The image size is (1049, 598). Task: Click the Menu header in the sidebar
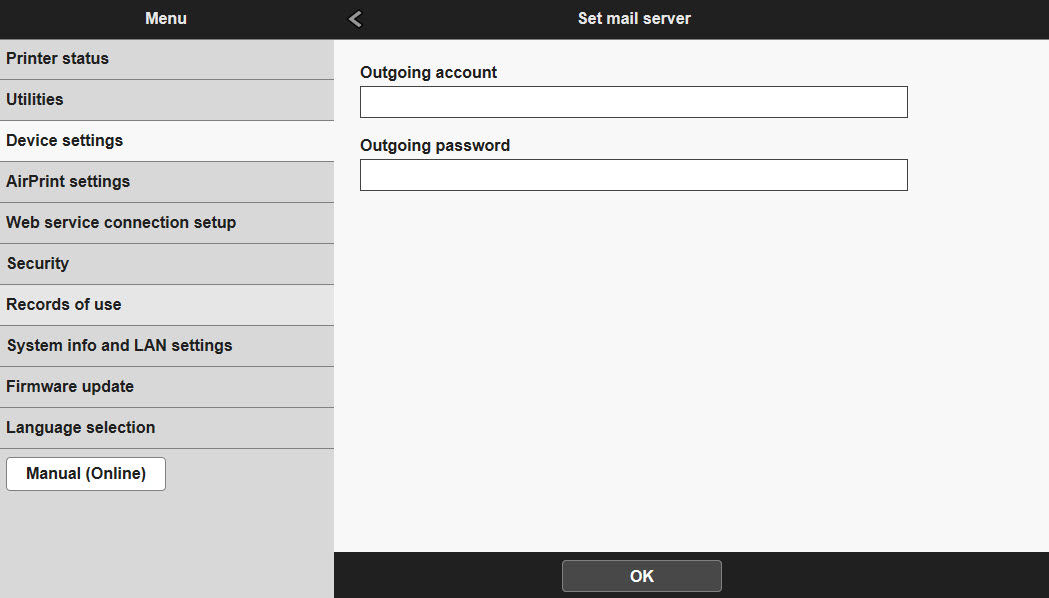[166, 18]
